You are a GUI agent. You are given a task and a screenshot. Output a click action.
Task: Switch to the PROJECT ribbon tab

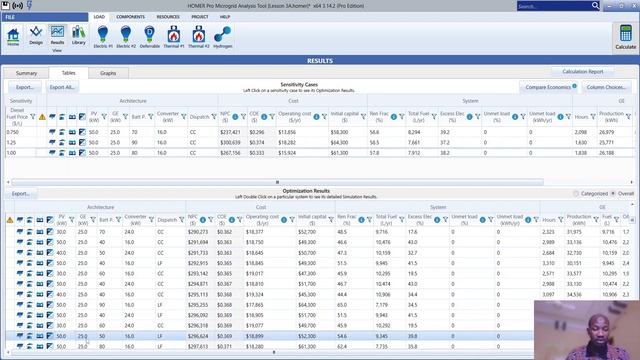[200, 17]
